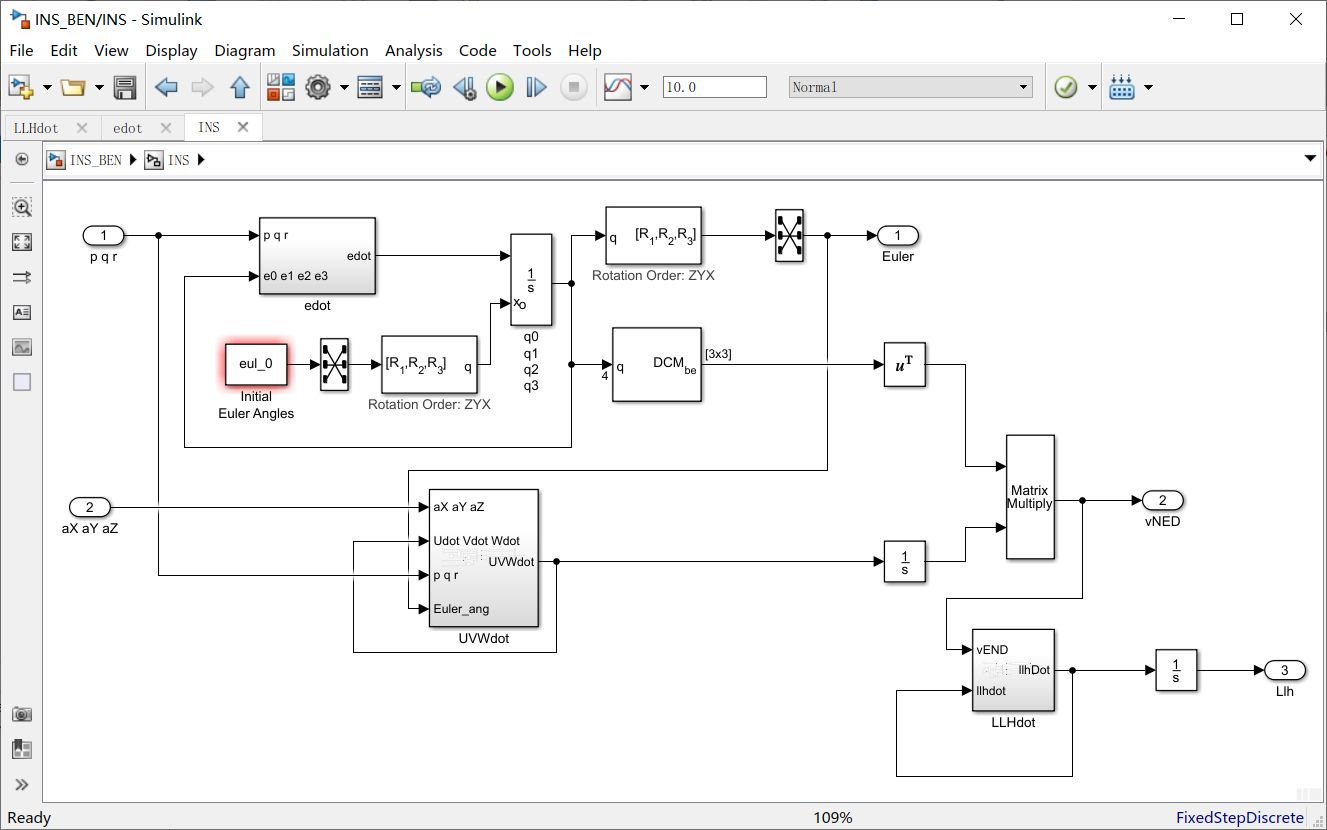Open the File menu
The height and width of the screenshot is (830, 1327).
pos(21,50)
